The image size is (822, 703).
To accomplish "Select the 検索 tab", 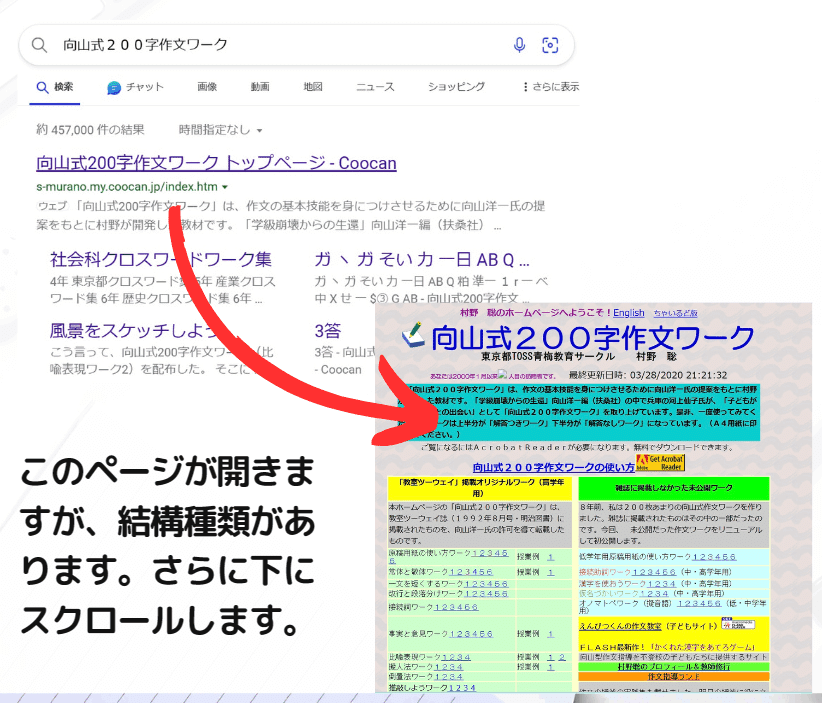I will coord(55,87).
